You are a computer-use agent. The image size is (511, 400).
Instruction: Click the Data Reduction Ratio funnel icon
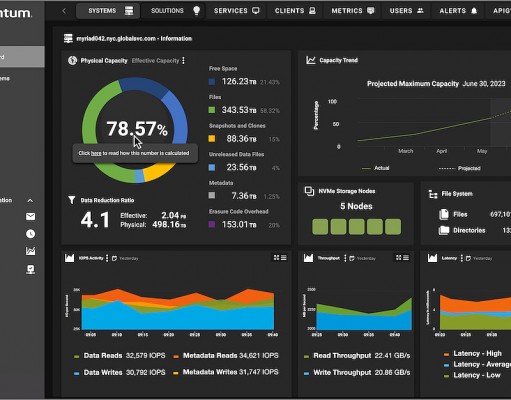(72, 200)
